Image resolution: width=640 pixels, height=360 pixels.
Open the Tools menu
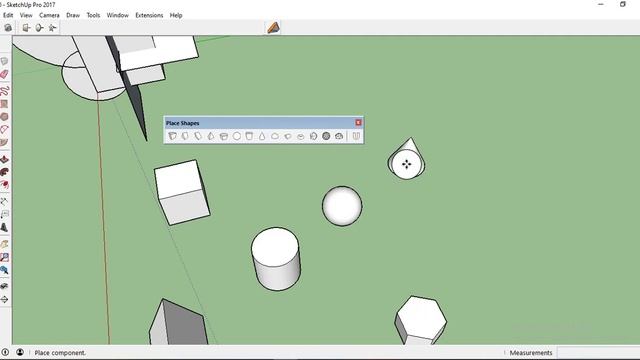(93, 15)
